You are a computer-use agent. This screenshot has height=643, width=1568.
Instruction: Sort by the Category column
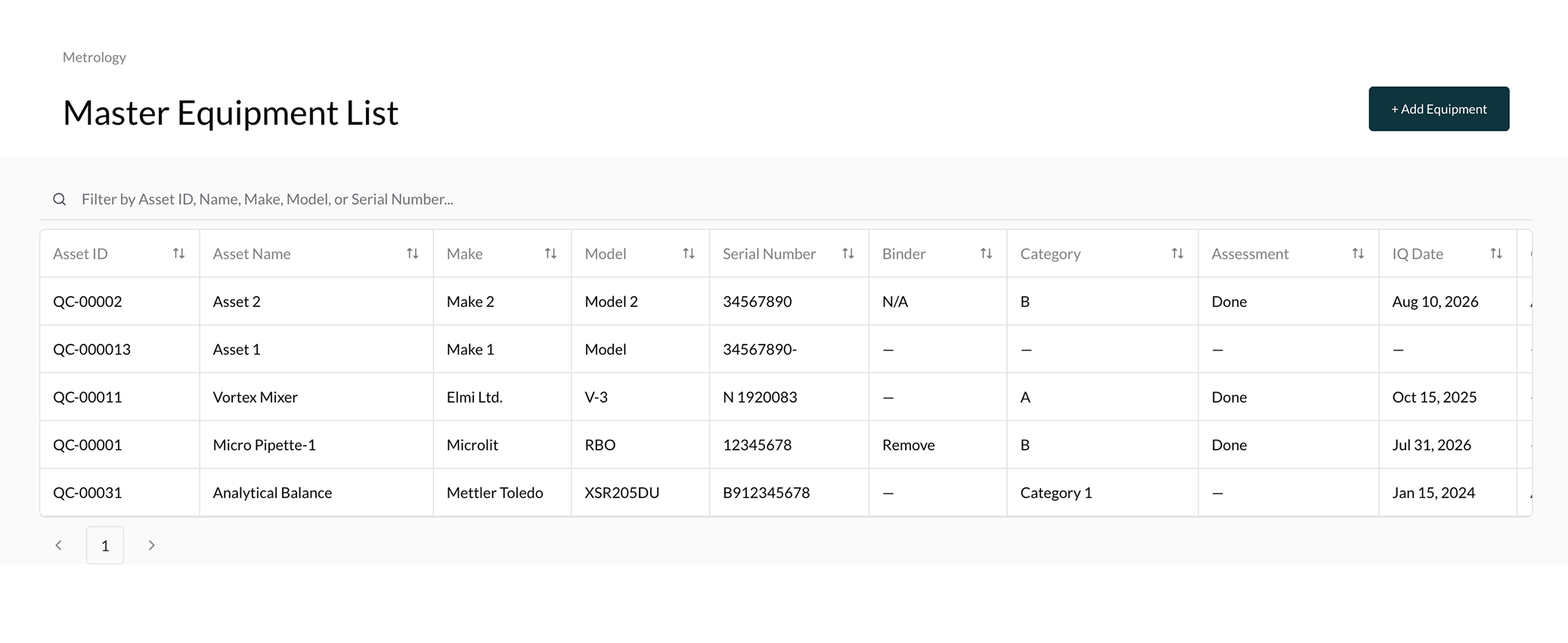(x=1177, y=254)
